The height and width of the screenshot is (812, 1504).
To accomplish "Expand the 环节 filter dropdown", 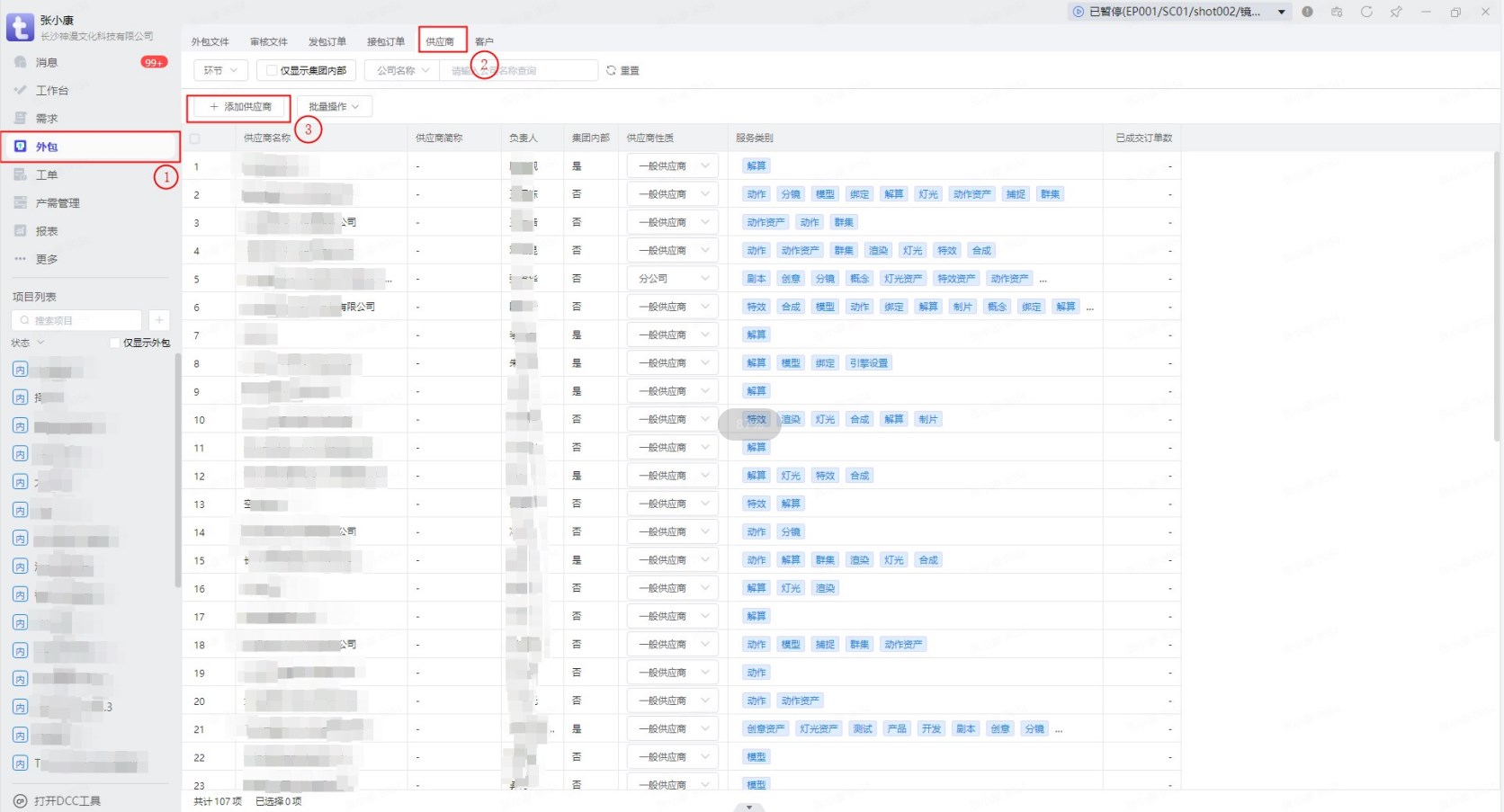I will click(220, 70).
